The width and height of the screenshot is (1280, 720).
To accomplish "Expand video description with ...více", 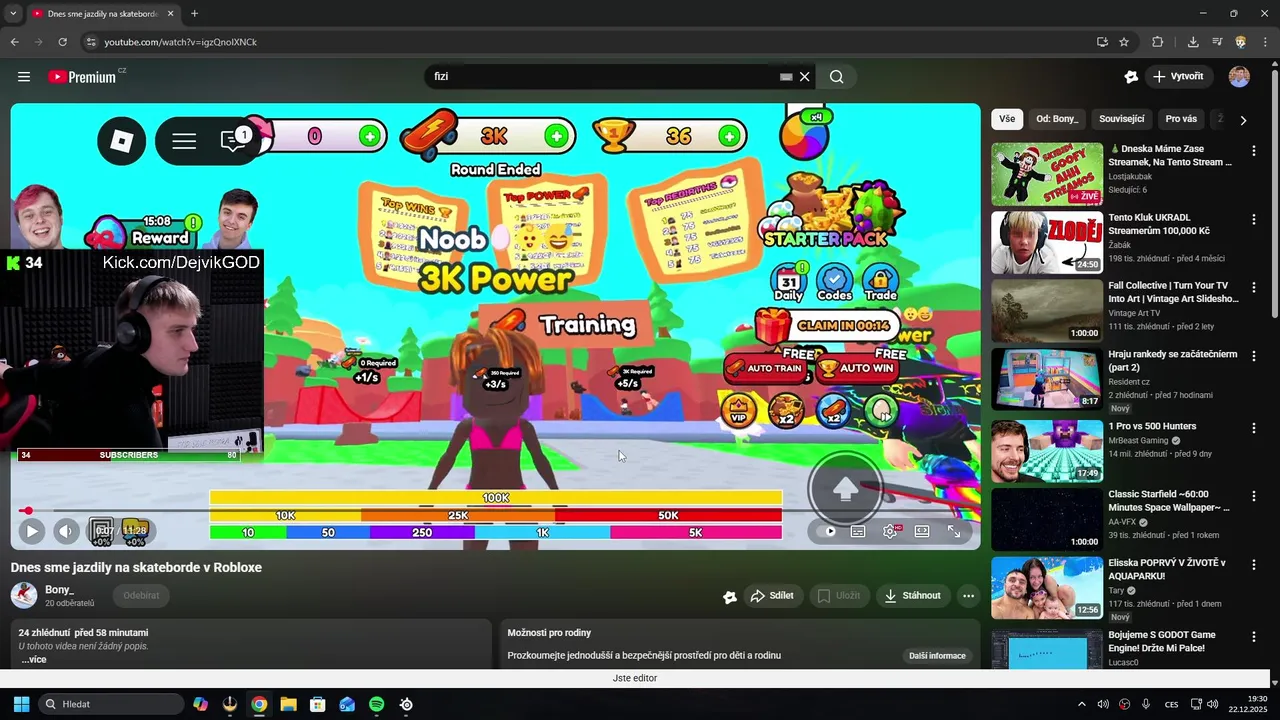I will pos(34,660).
